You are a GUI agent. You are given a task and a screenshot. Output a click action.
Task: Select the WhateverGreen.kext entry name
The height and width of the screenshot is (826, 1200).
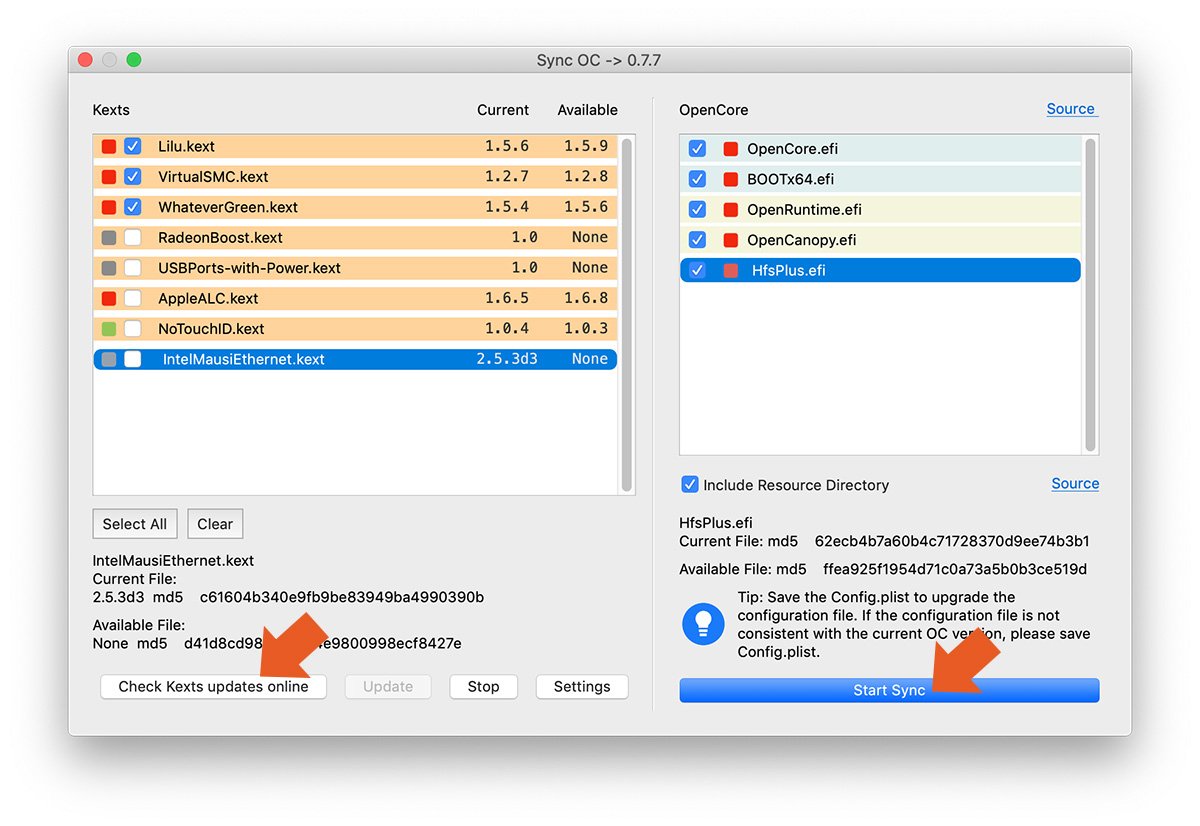[x=228, y=207]
